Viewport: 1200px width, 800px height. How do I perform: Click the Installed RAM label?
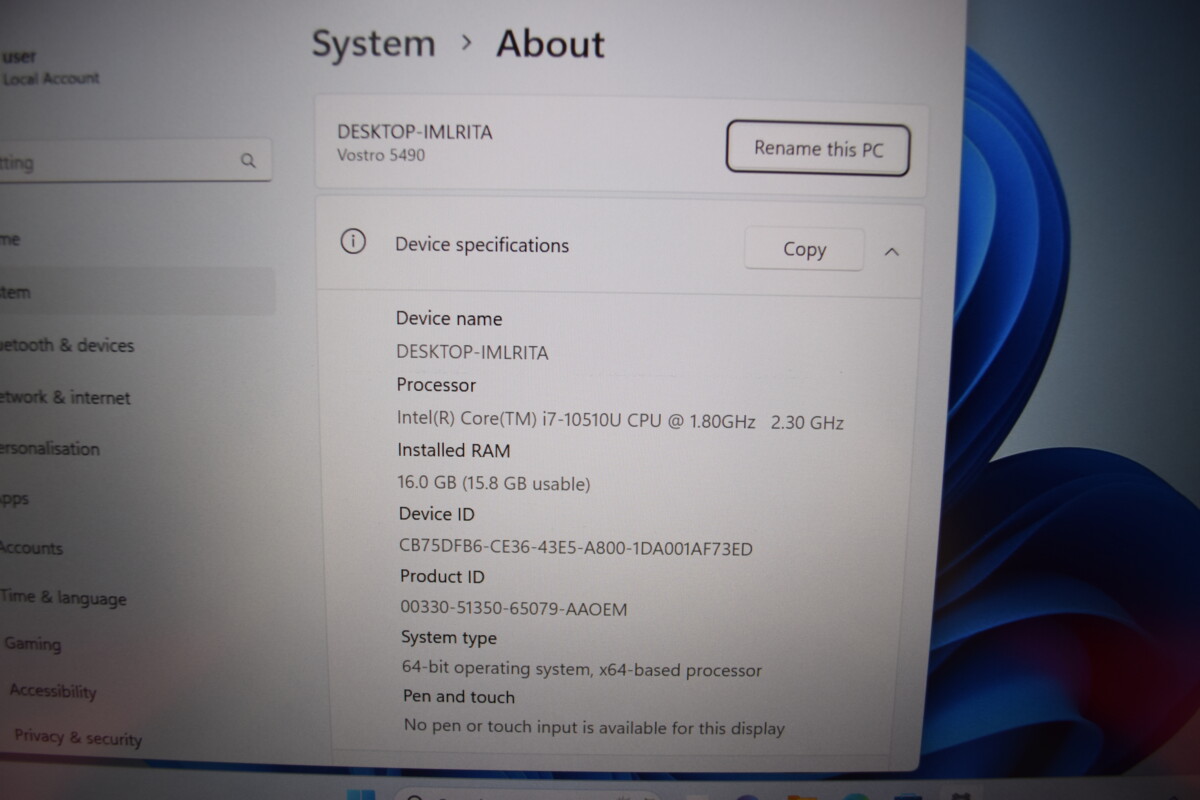click(453, 450)
